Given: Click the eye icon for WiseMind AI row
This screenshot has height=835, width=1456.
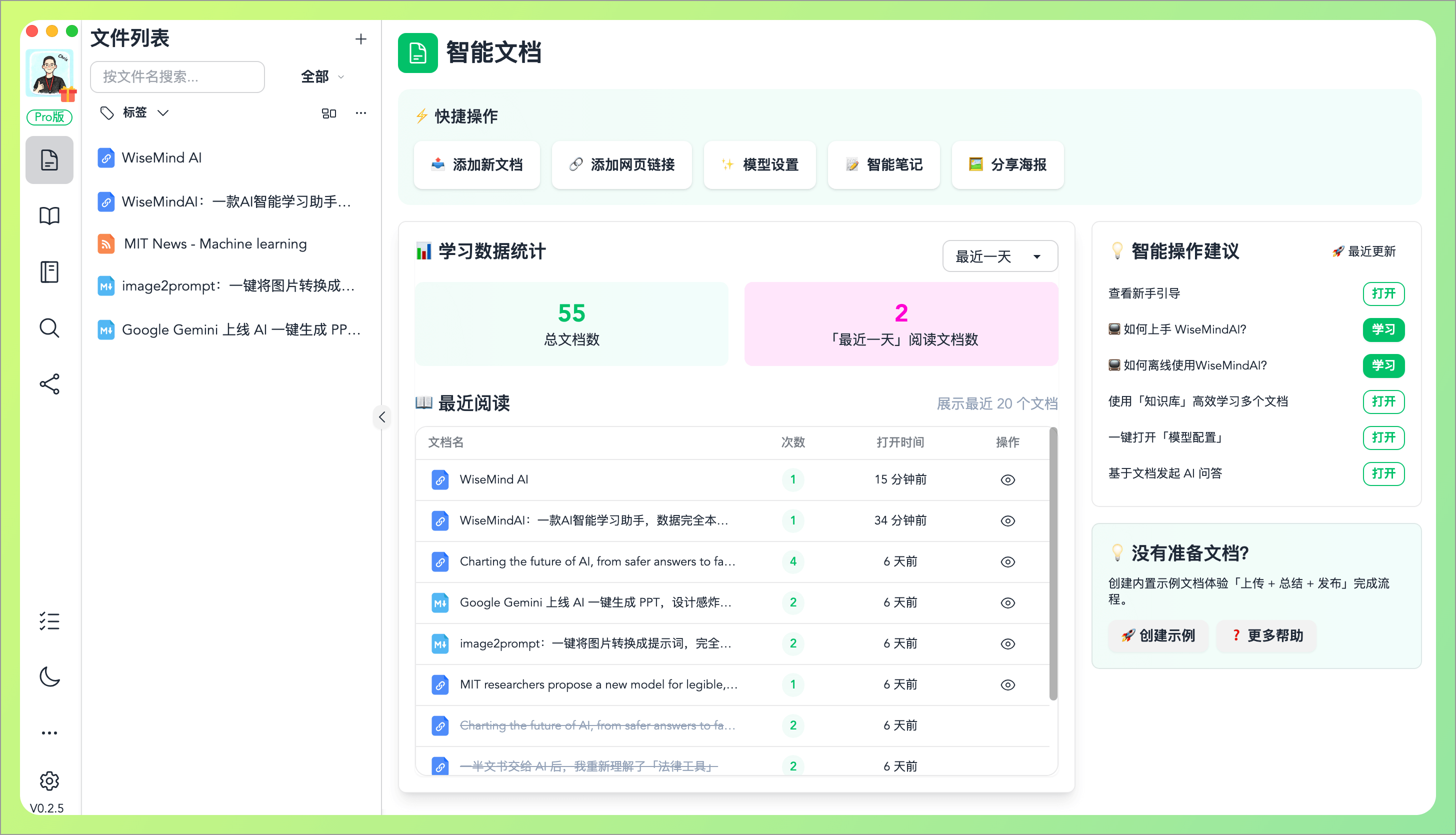Looking at the screenshot, I should 1007,480.
